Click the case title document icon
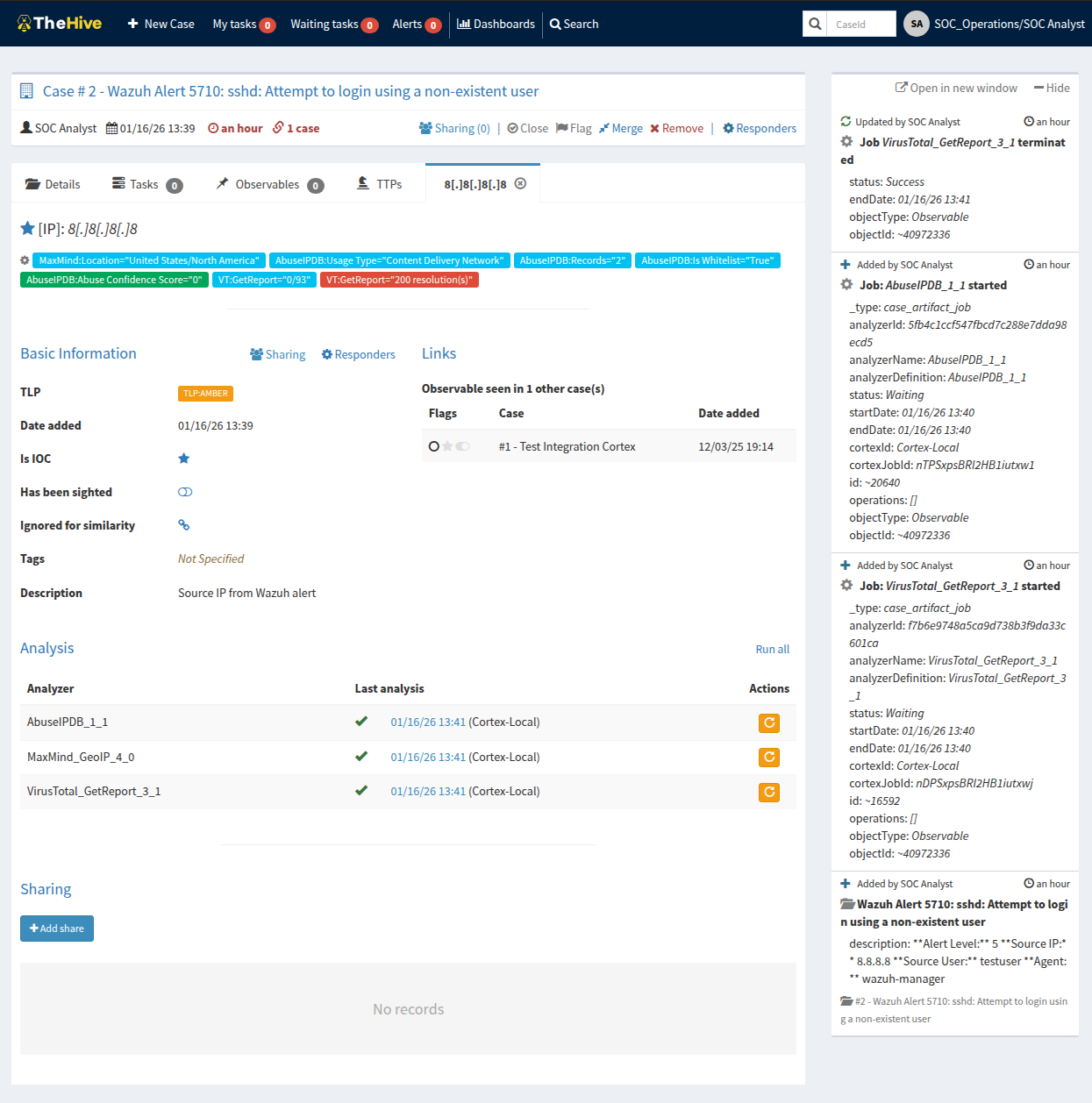Screen dimensions: 1092x1103 tap(26, 91)
